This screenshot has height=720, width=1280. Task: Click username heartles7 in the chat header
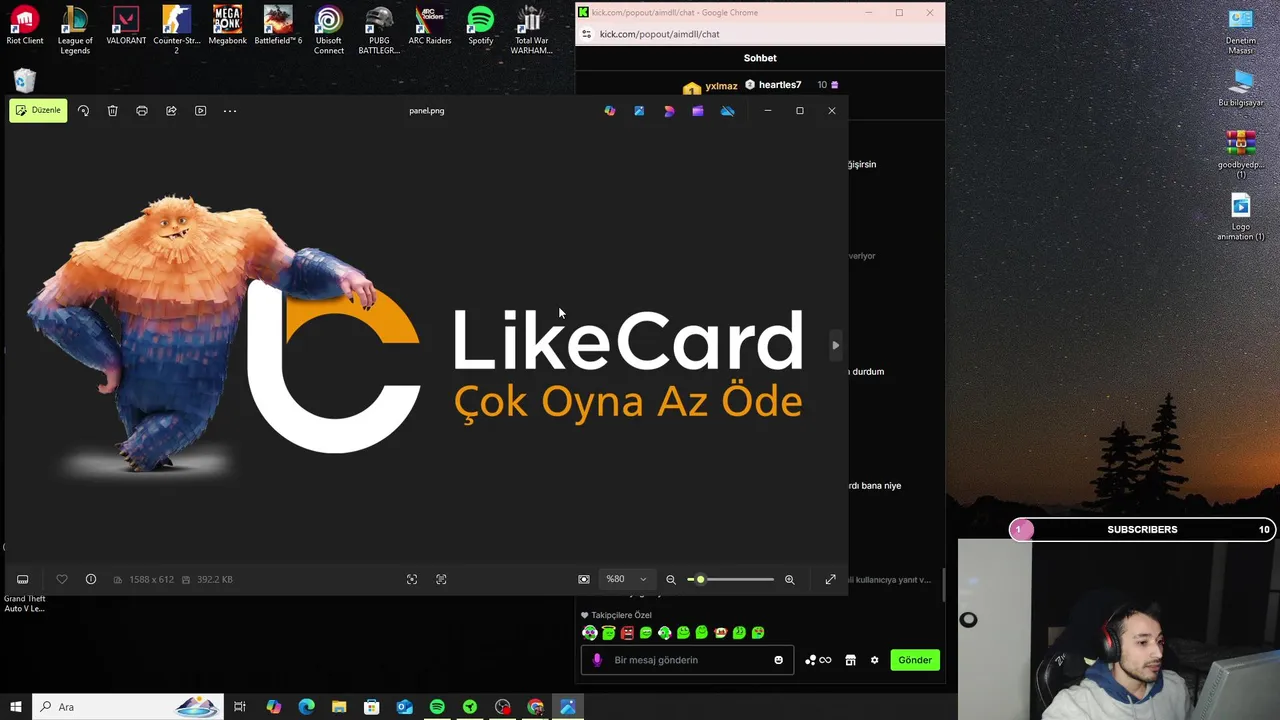point(779,85)
